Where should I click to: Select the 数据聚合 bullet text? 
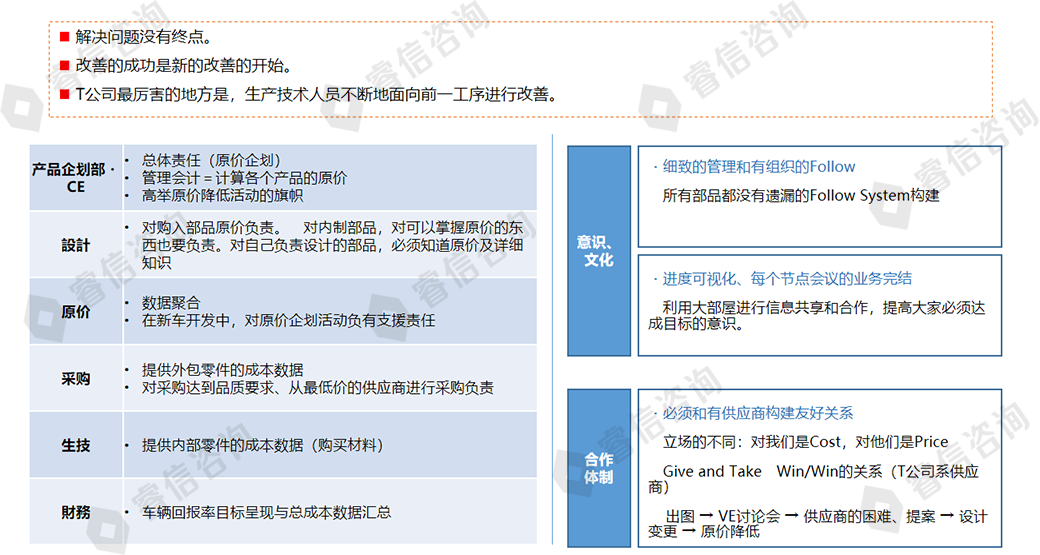[171, 303]
